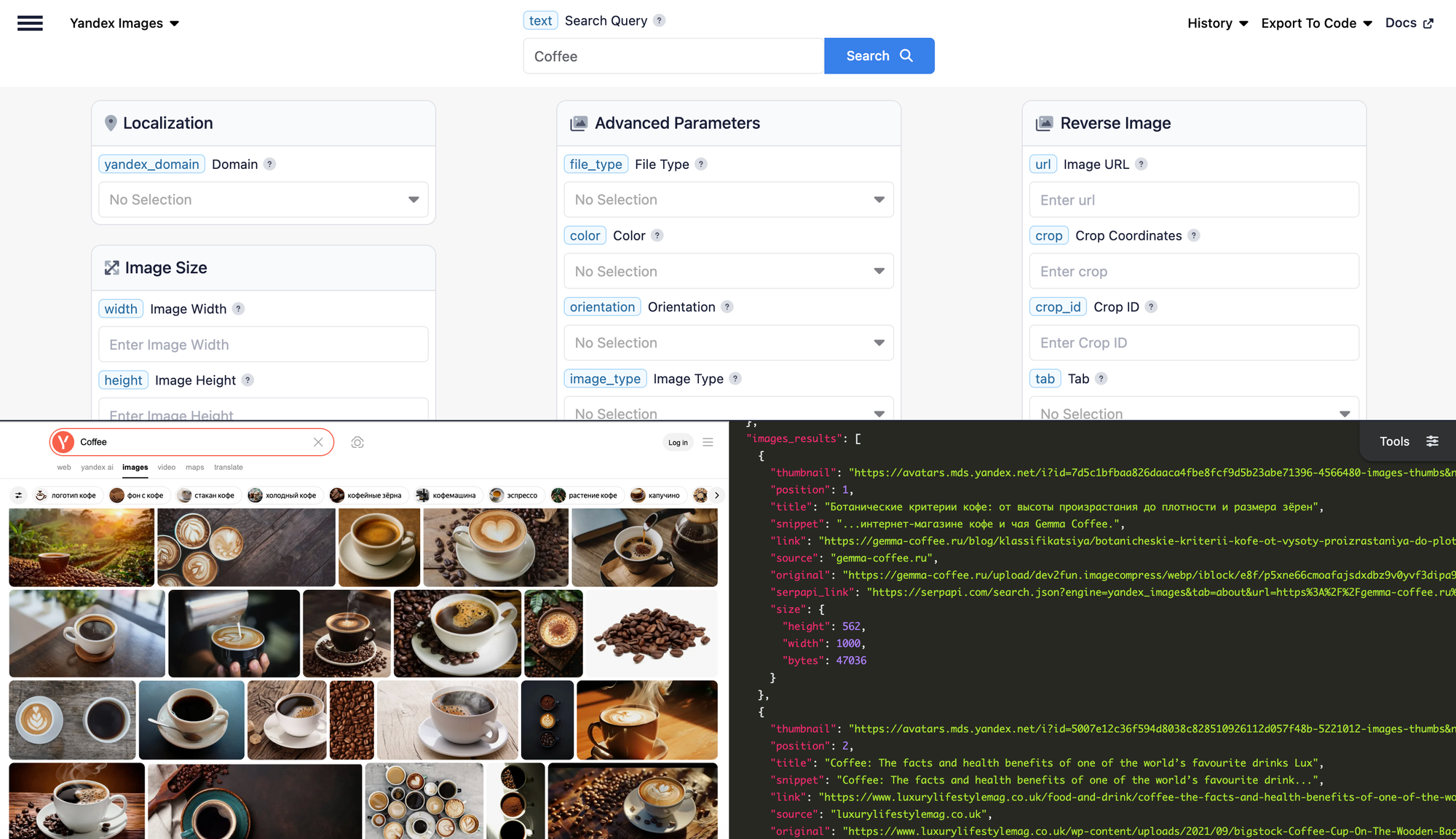Open the coffee plantation sunrise thumbnail

(82, 547)
